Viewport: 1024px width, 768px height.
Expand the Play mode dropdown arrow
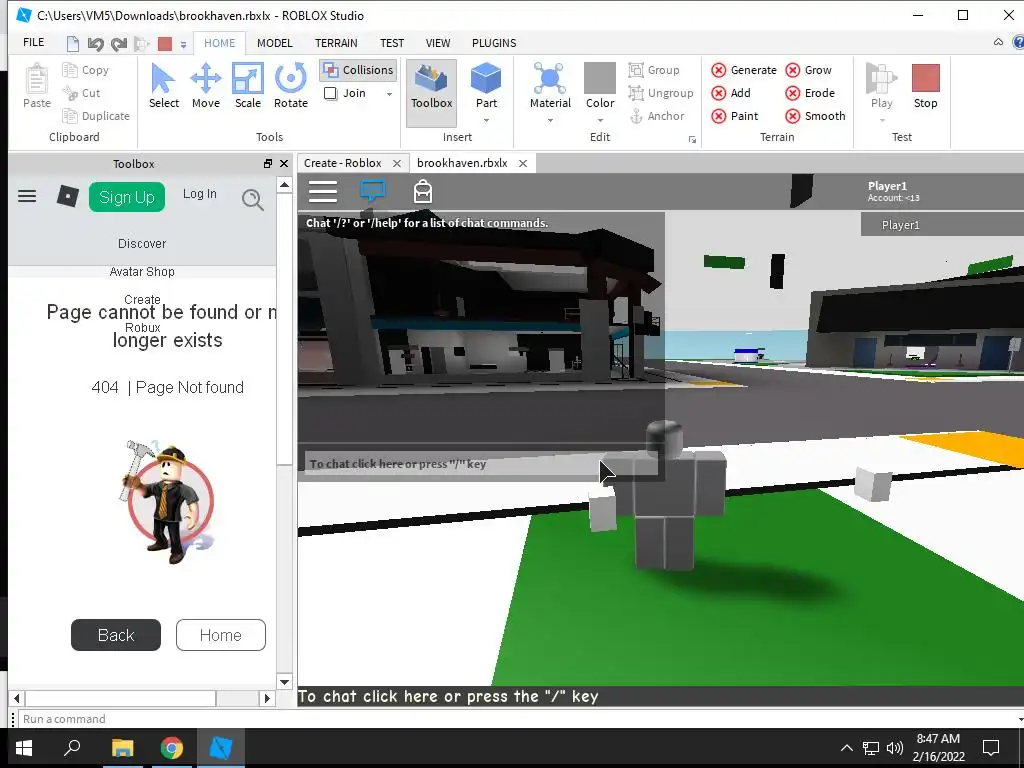[882, 120]
